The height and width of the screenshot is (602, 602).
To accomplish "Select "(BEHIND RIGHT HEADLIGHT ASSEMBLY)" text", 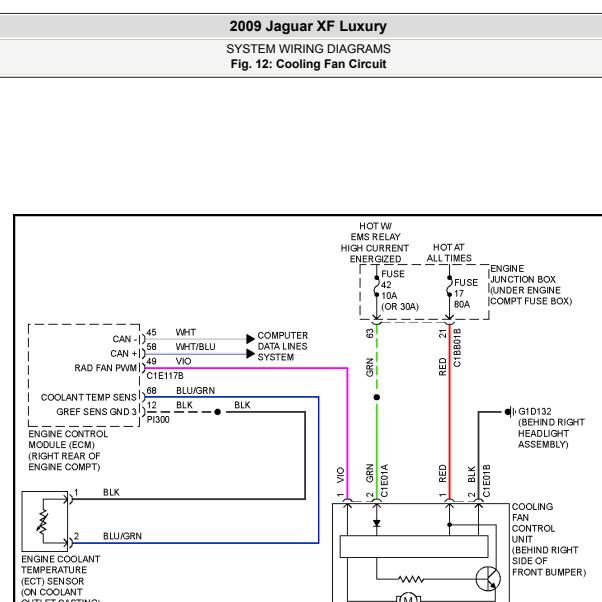I will tap(551, 433).
